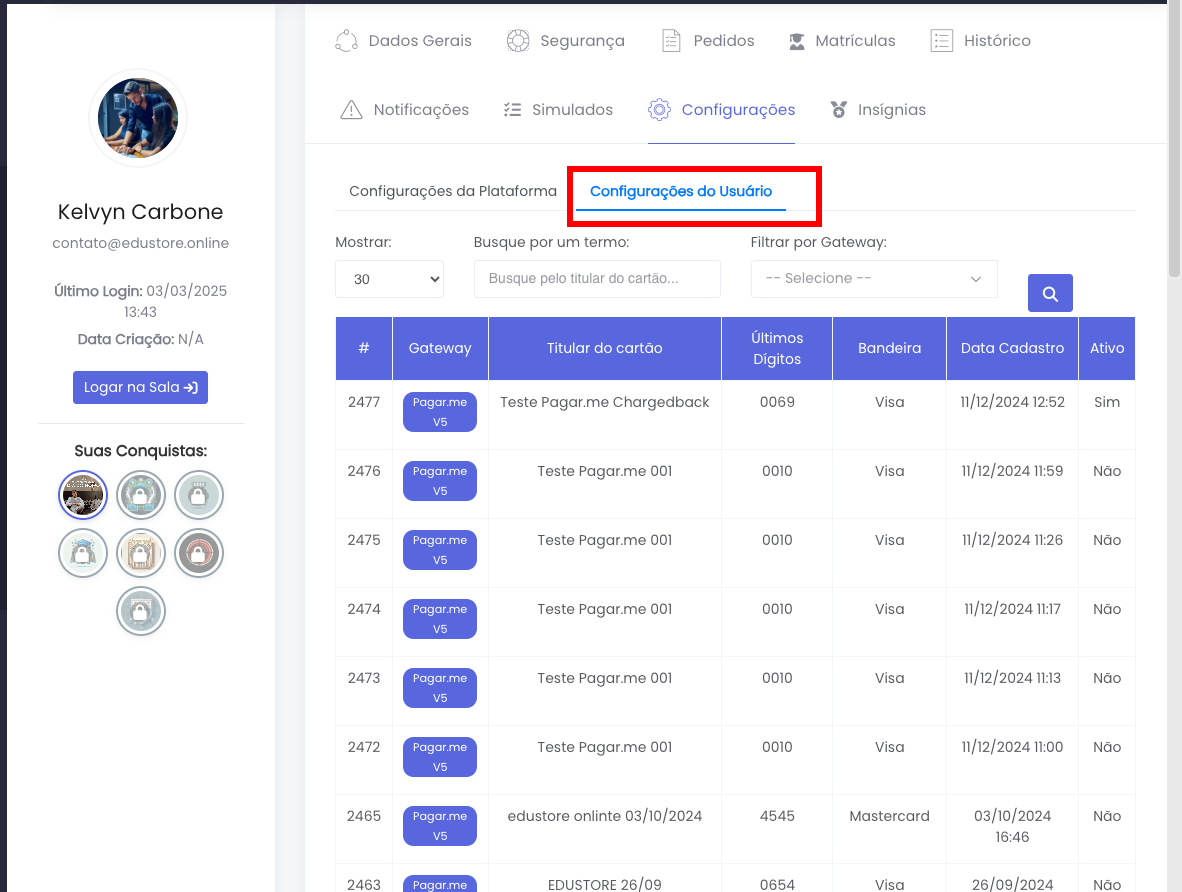This screenshot has width=1182, height=892.
Task: Open the Segurança tab
Action: [x=565, y=41]
